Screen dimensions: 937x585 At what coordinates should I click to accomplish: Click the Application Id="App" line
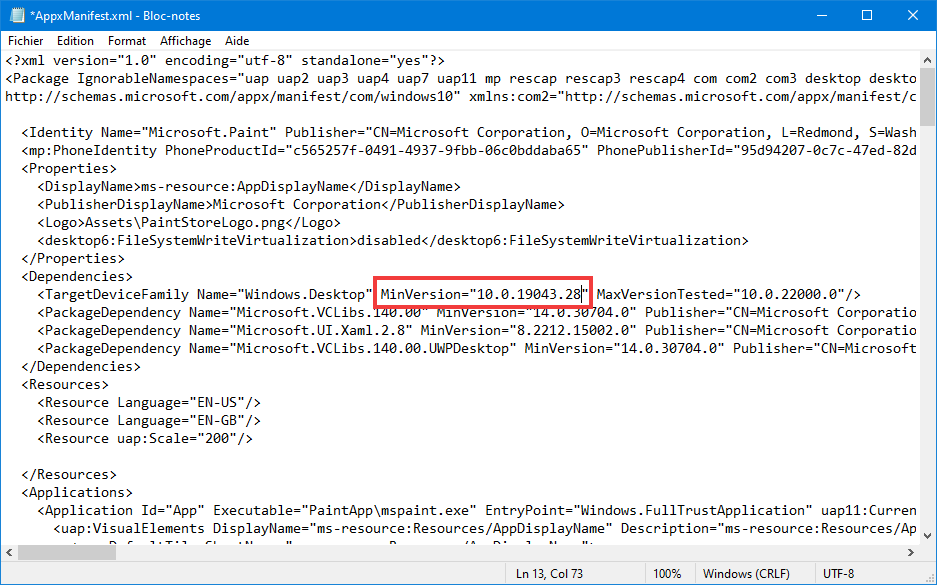(x=477, y=510)
